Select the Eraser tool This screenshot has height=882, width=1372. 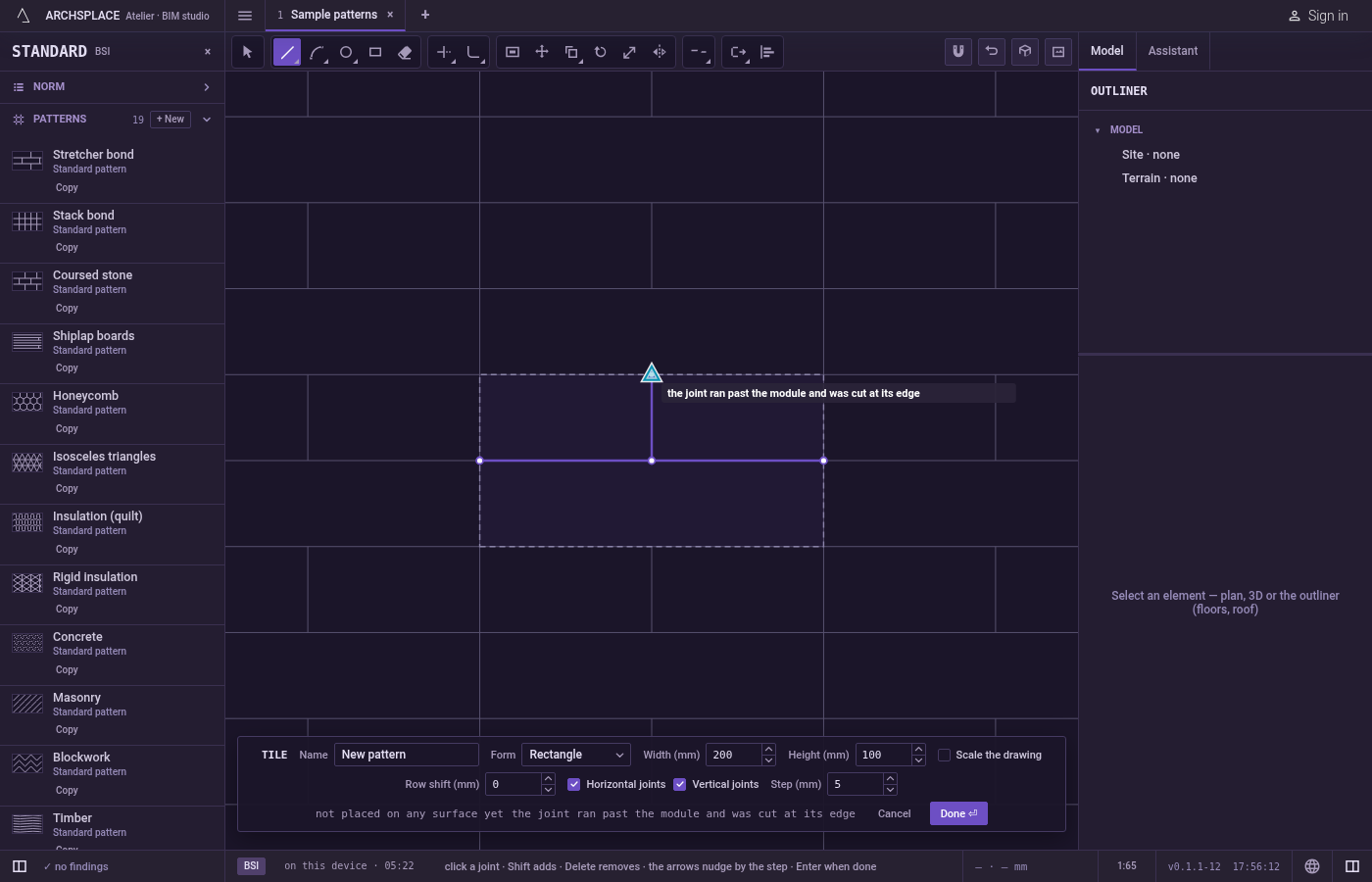point(405,52)
